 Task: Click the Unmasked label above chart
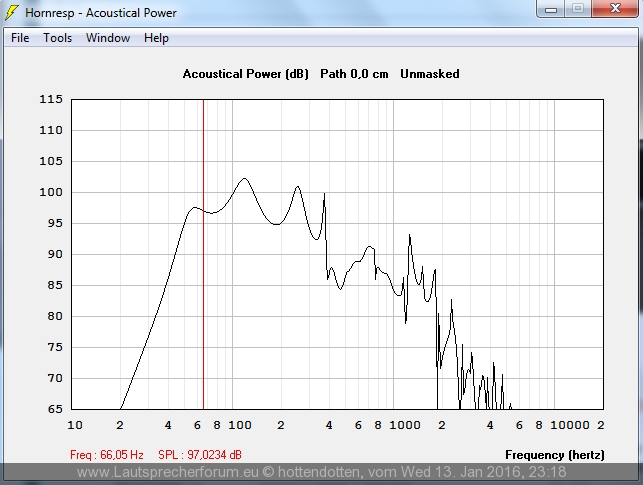tap(430, 74)
